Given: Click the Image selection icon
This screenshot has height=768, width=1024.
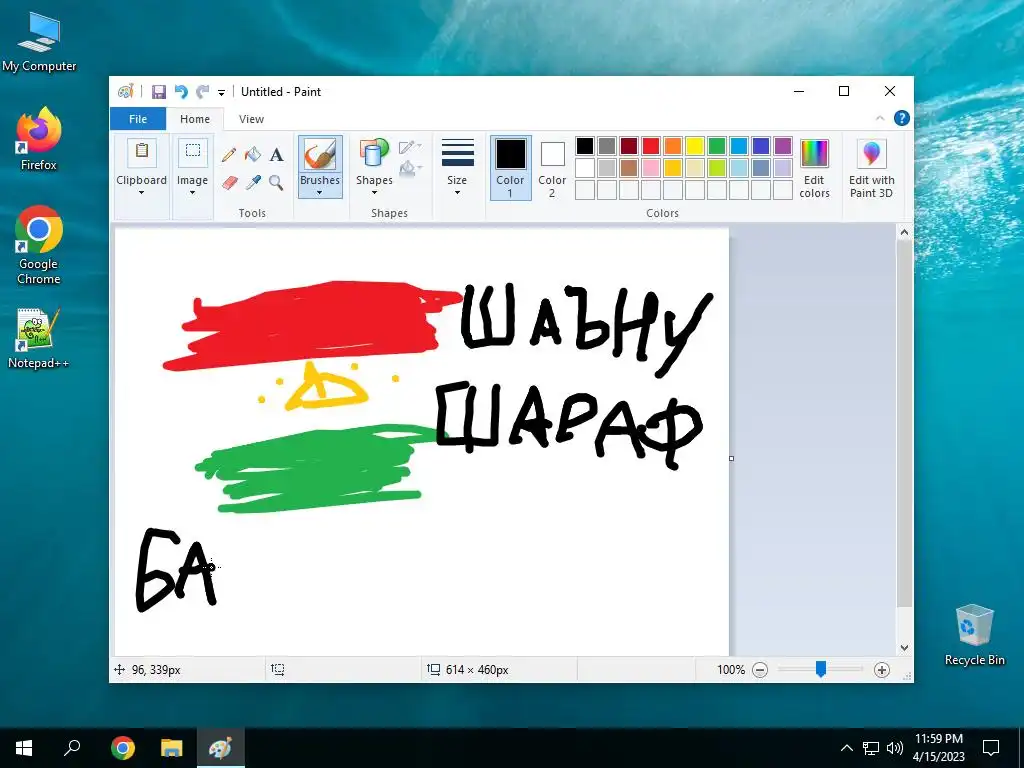Looking at the screenshot, I should click(x=193, y=152).
